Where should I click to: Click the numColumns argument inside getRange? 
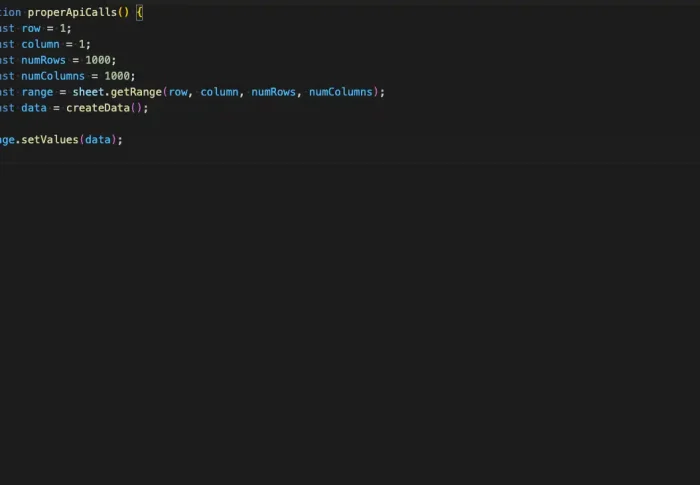coord(340,92)
